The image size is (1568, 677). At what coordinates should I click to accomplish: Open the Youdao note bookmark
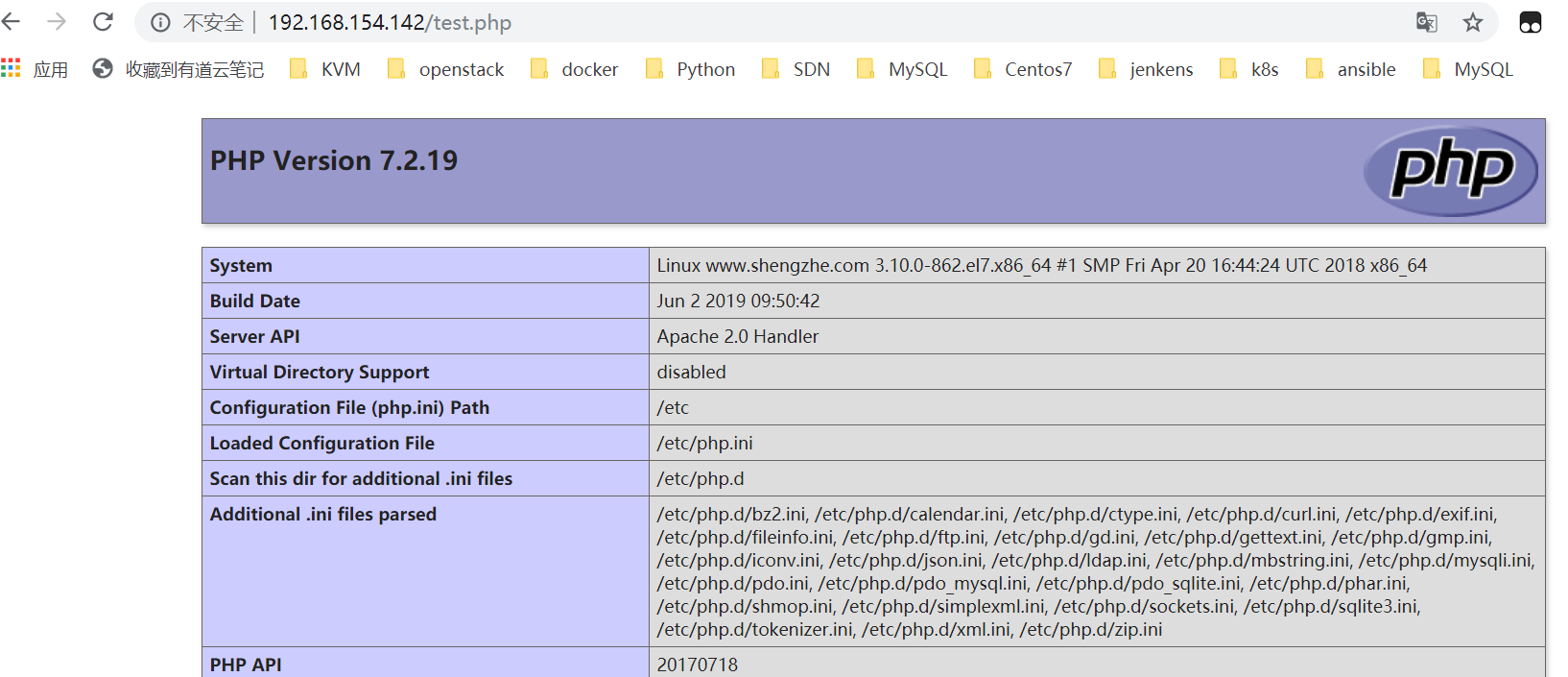pos(178,69)
